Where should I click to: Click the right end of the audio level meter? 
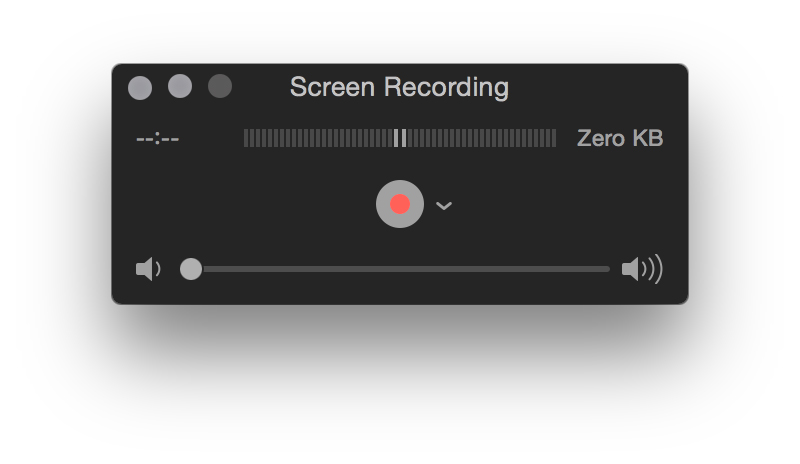point(553,138)
